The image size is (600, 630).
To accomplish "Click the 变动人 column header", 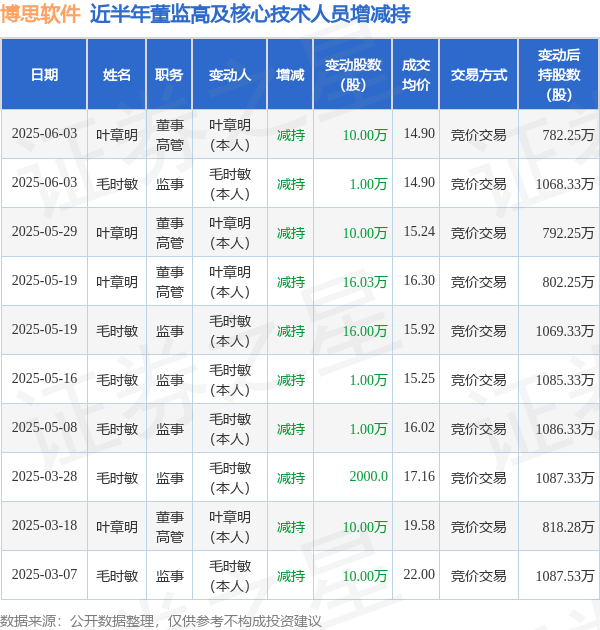I will (230, 75).
